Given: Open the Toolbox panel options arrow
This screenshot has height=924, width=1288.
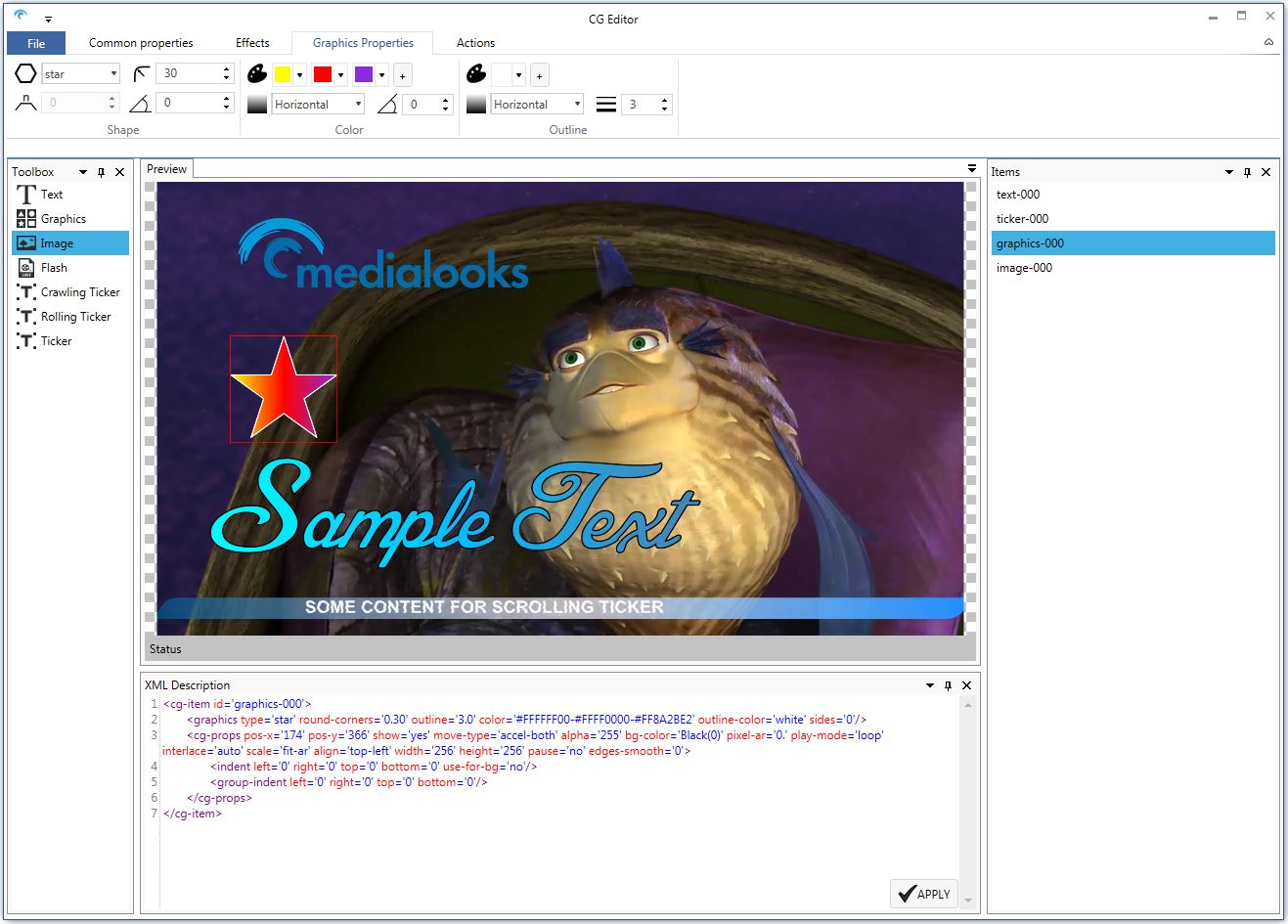Looking at the screenshot, I should click(x=83, y=172).
